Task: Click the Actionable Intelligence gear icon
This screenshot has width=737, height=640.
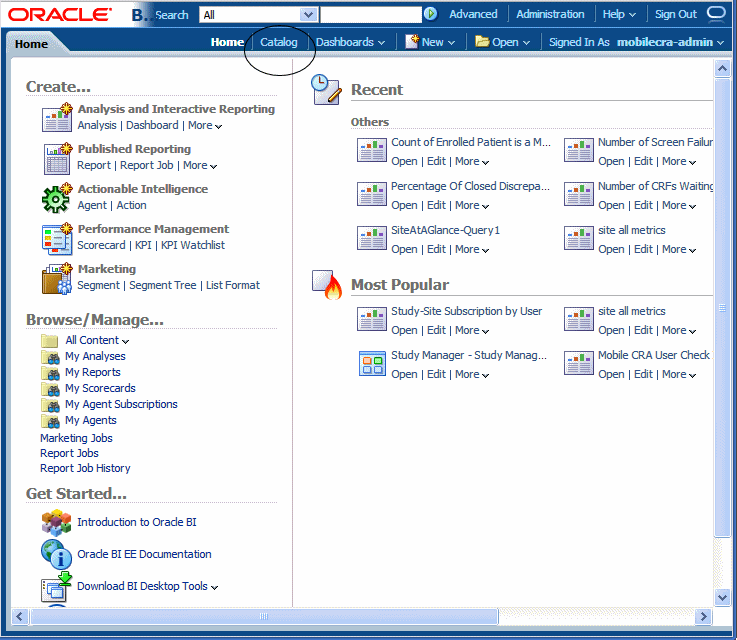Action: point(57,198)
